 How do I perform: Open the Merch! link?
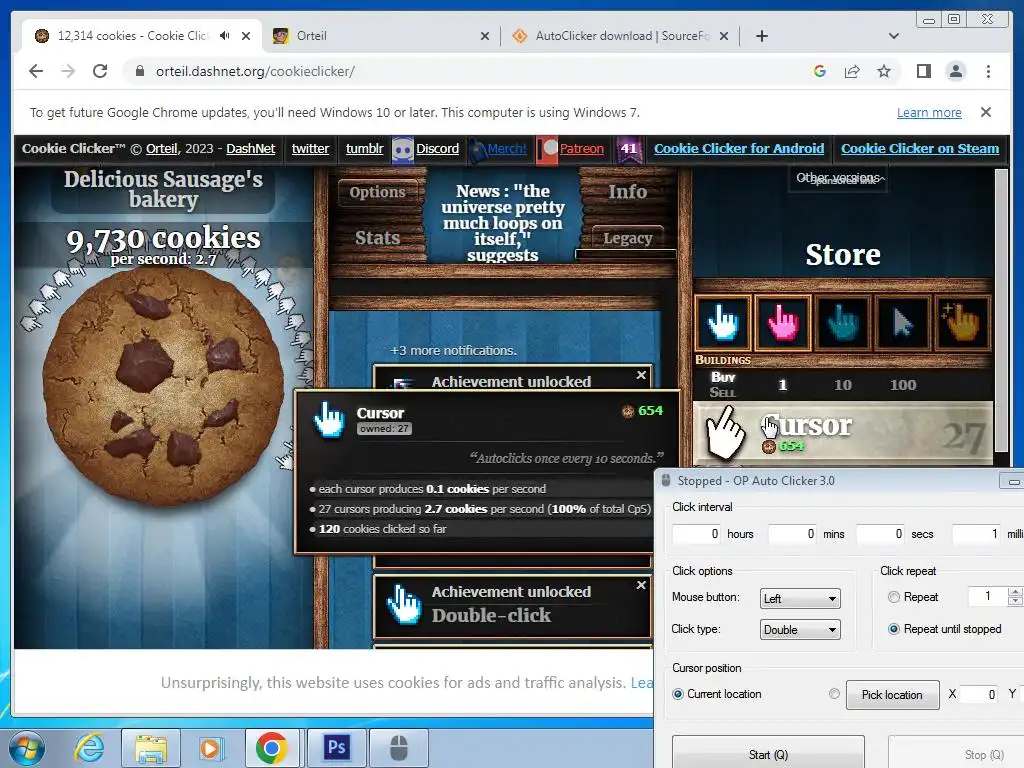[507, 149]
